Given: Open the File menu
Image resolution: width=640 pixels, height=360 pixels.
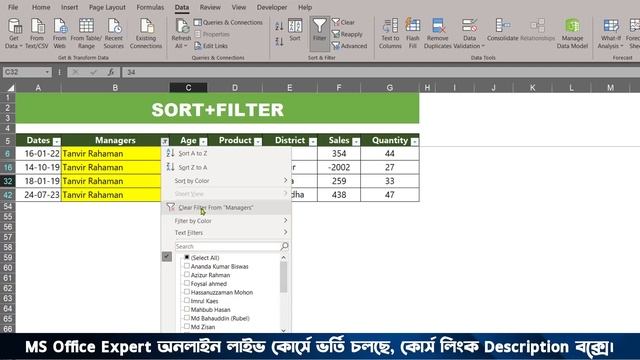Looking at the screenshot, I should 13,7.
